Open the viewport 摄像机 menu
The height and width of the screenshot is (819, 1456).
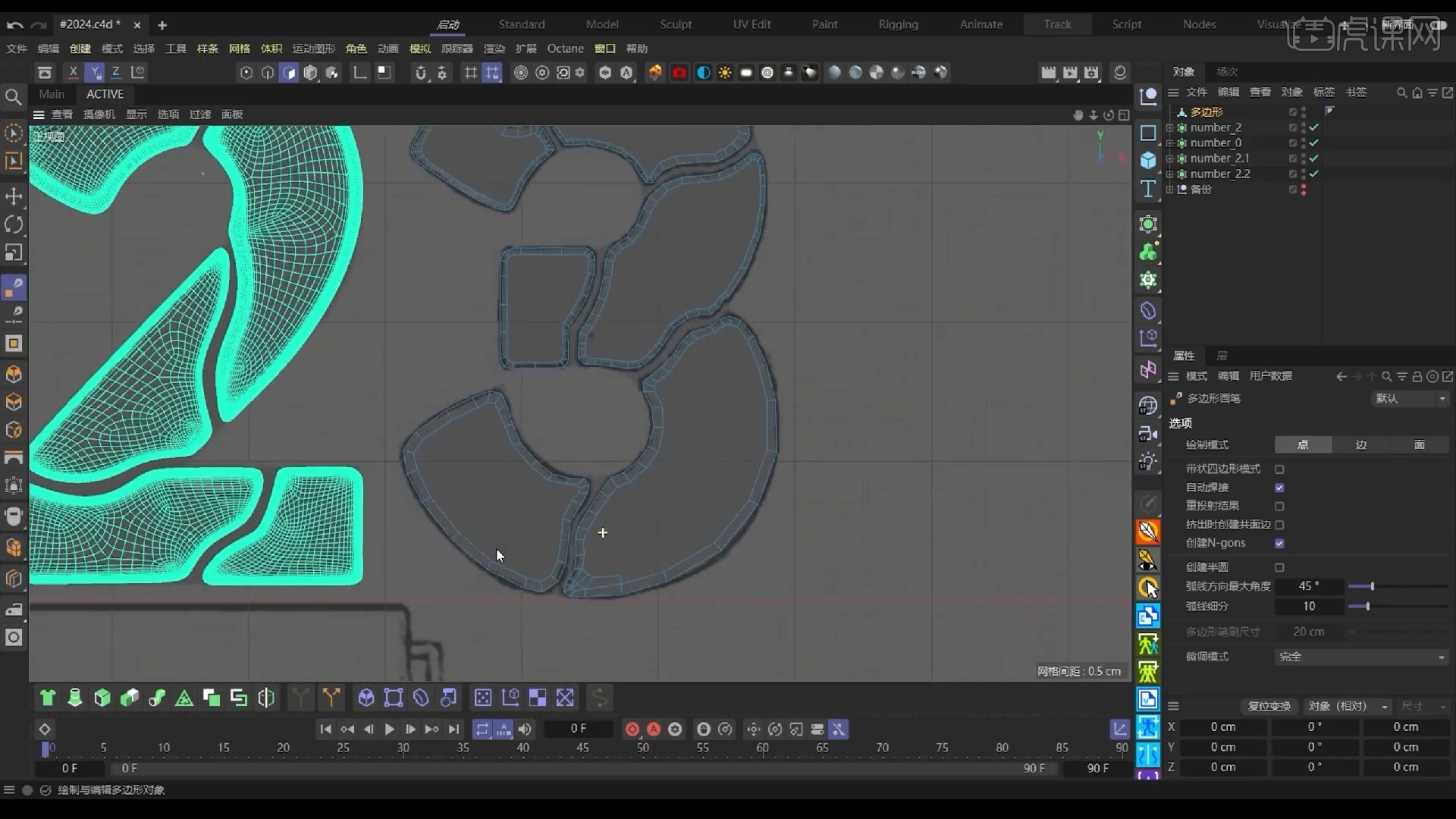99,115
